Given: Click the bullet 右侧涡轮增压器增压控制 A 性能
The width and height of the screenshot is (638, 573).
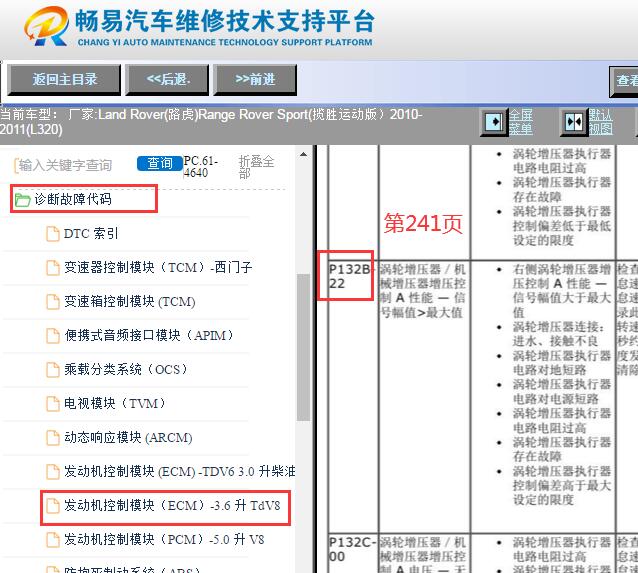Looking at the screenshot, I should pyautogui.click(x=562, y=291).
